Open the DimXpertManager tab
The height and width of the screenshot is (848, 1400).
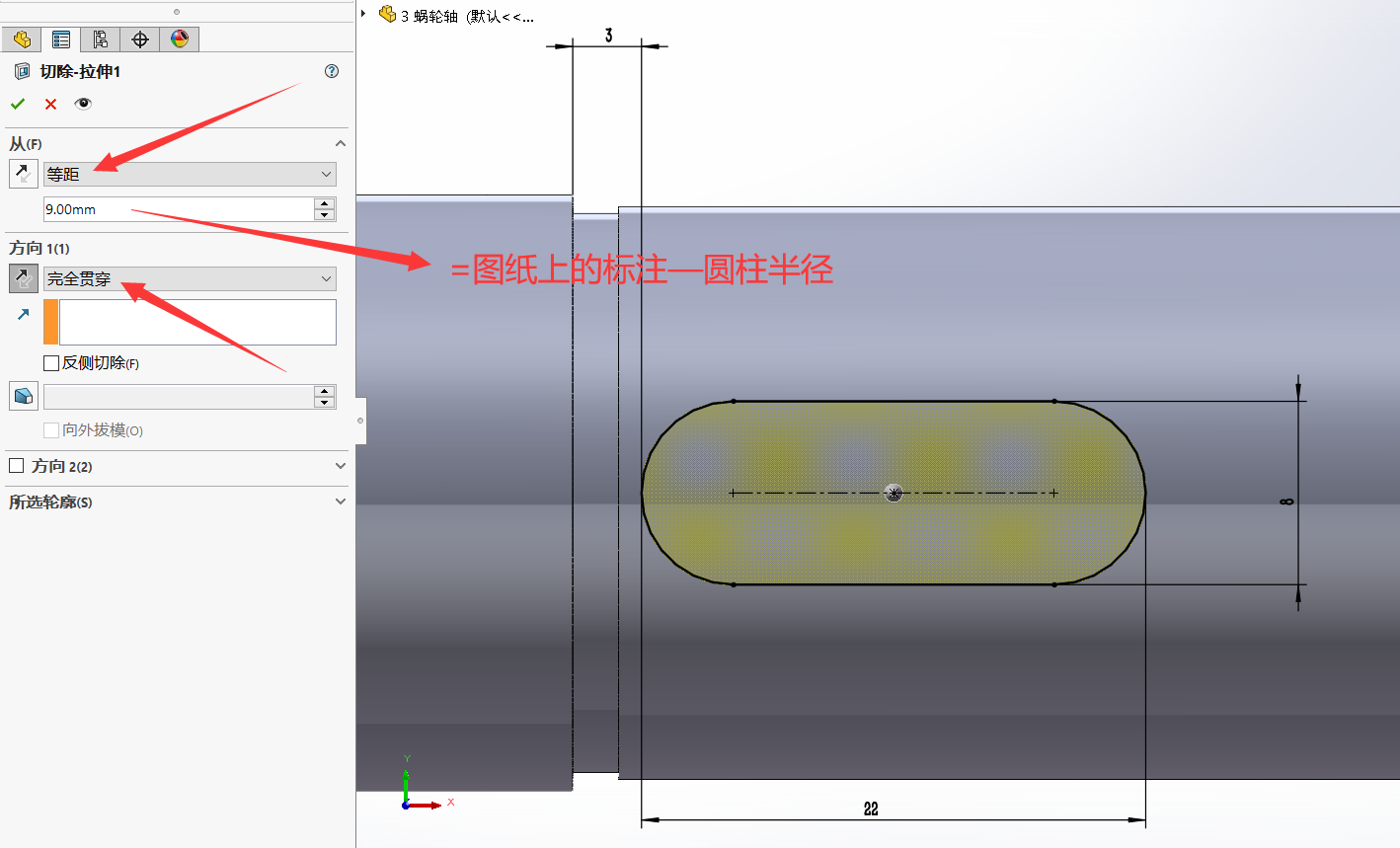coord(139,39)
